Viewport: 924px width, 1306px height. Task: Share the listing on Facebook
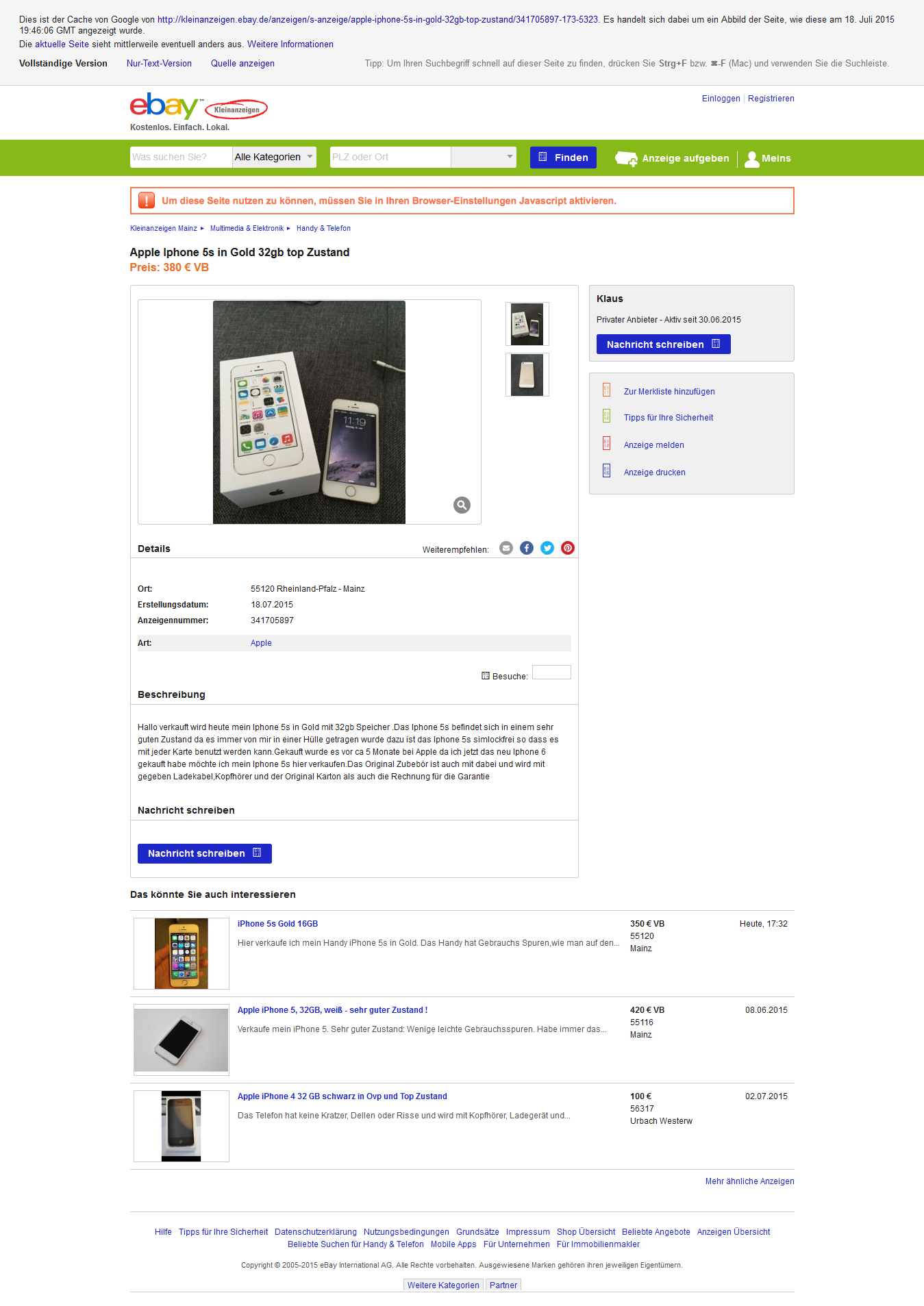pyautogui.click(x=527, y=548)
